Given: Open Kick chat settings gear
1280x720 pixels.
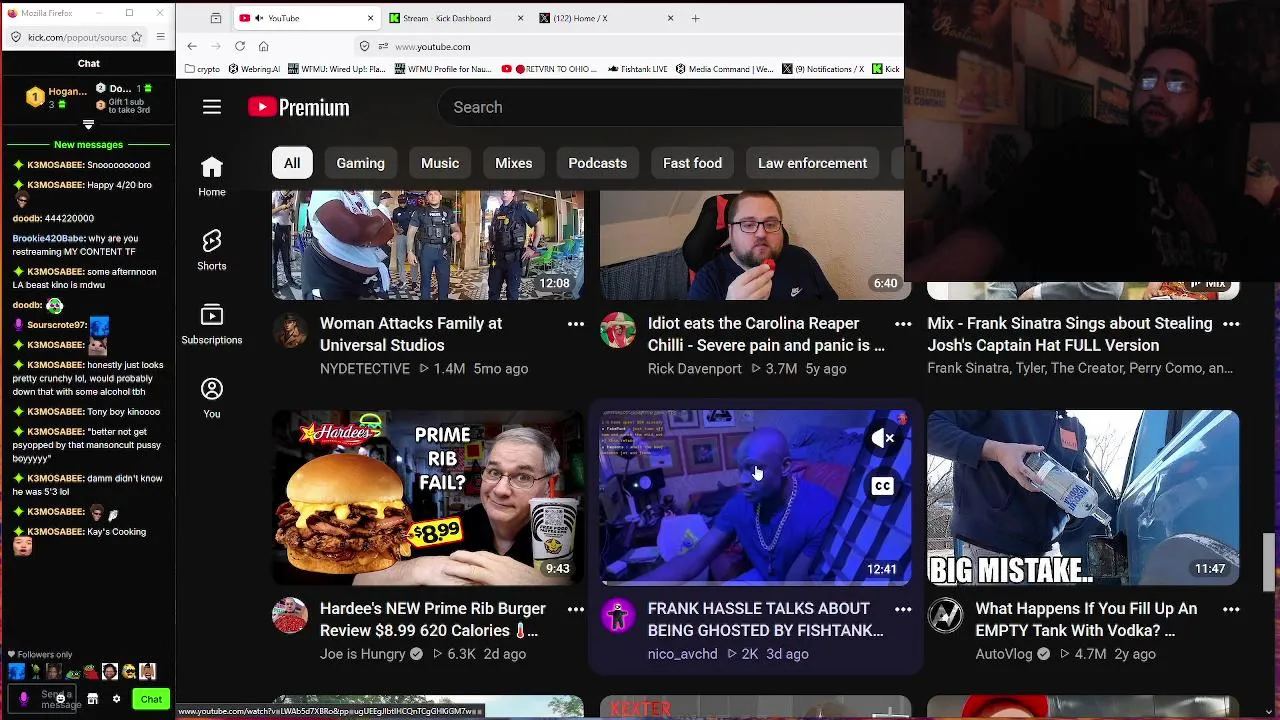Looking at the screenshot, I should (x=116, y=699).
